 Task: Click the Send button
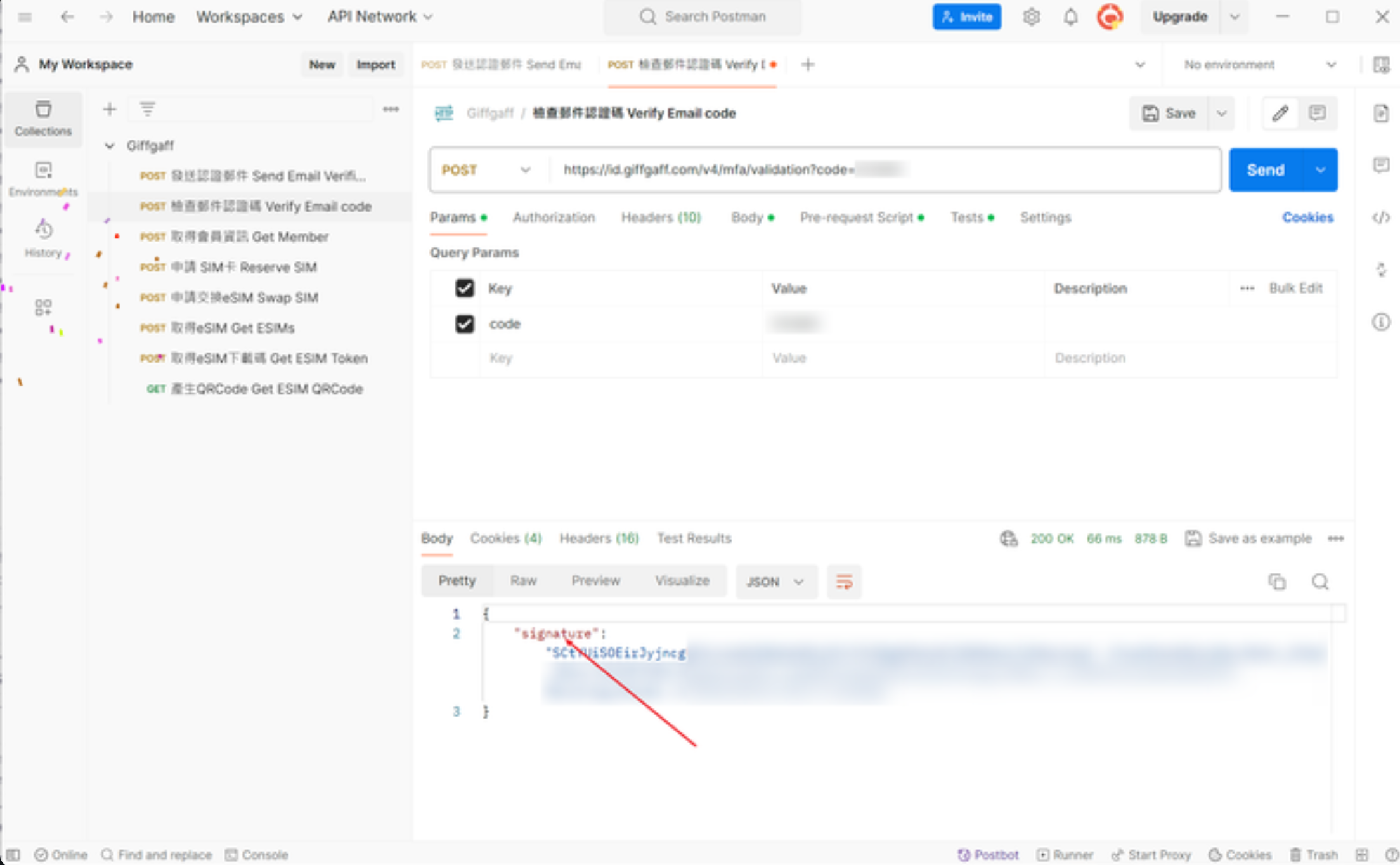(x=1266, y=170)
